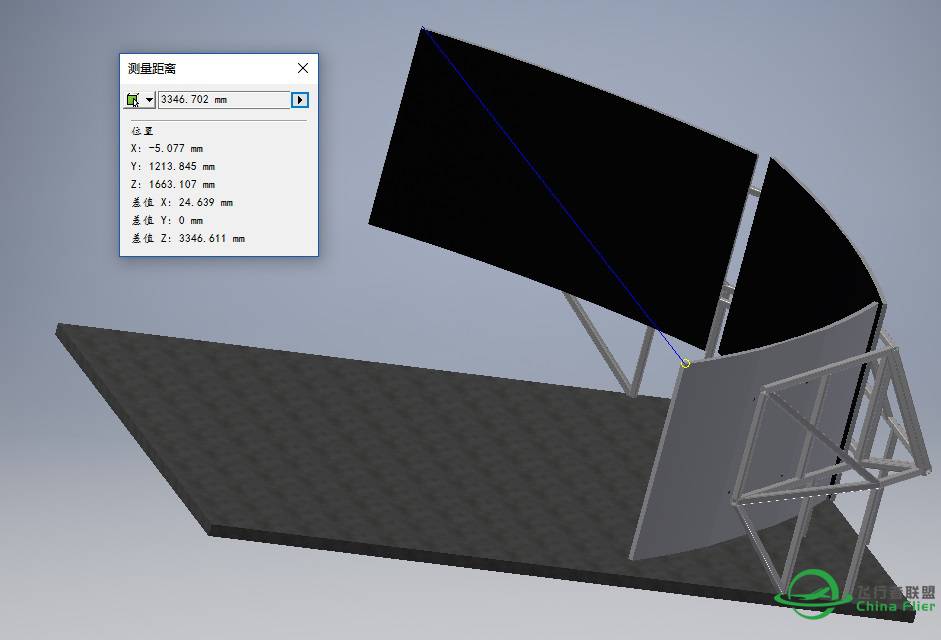Click the 差值 Z: 3346.611 mm line
The image size is (941, 640).
point(187,239)
